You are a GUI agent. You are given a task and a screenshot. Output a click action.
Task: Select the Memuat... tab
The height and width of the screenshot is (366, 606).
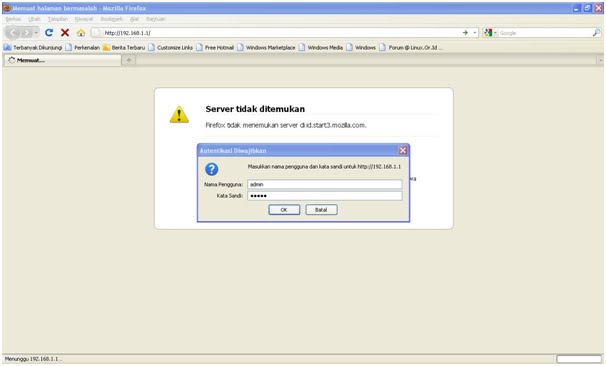63,60
